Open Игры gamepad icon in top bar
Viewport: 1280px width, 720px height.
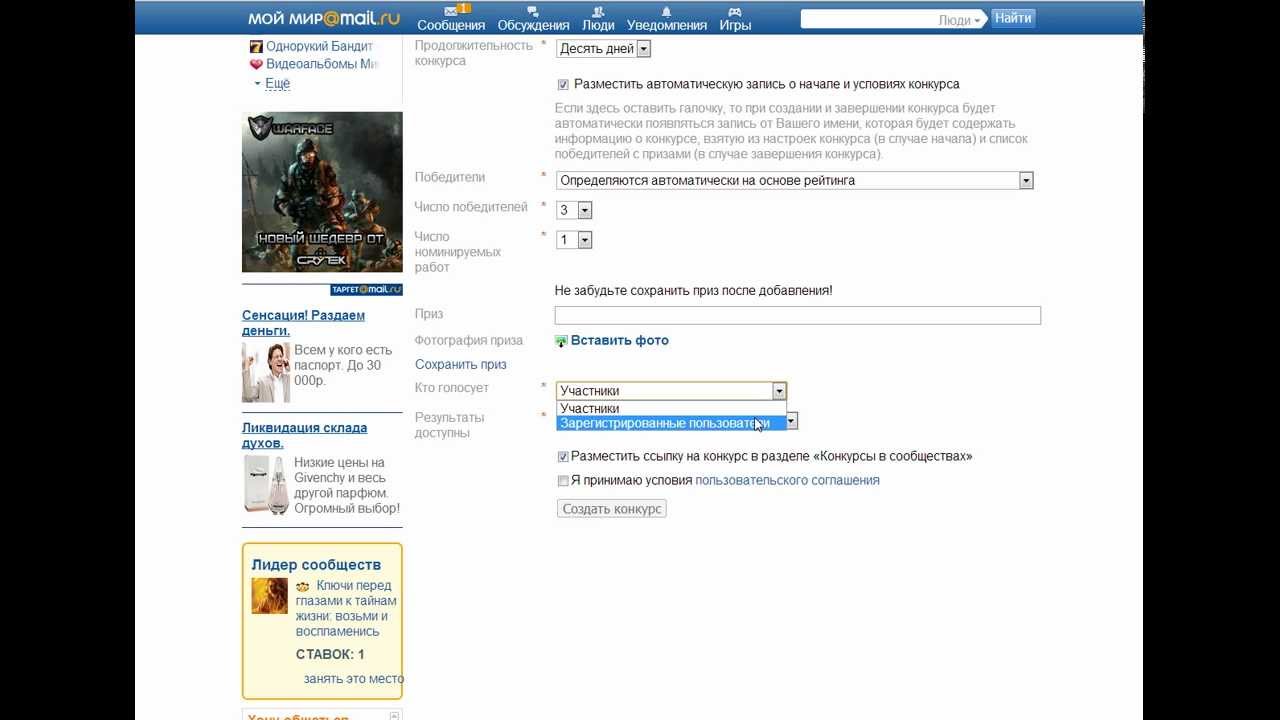click(x=734, y=11)
